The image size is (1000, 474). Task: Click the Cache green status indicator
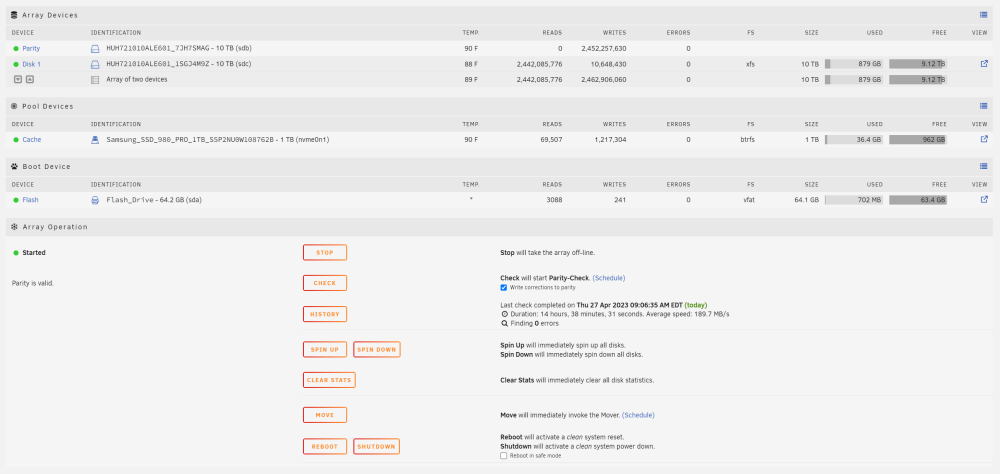[x=16, y=140]
